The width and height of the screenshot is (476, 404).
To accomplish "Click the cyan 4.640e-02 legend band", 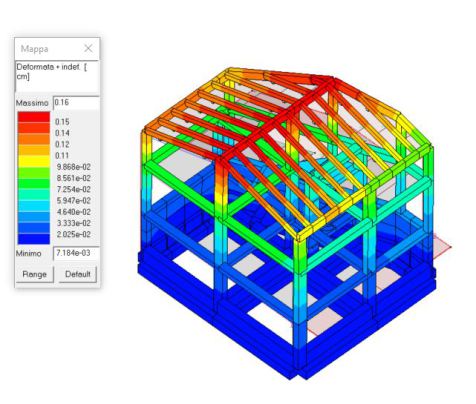I will tap(34, 206).
